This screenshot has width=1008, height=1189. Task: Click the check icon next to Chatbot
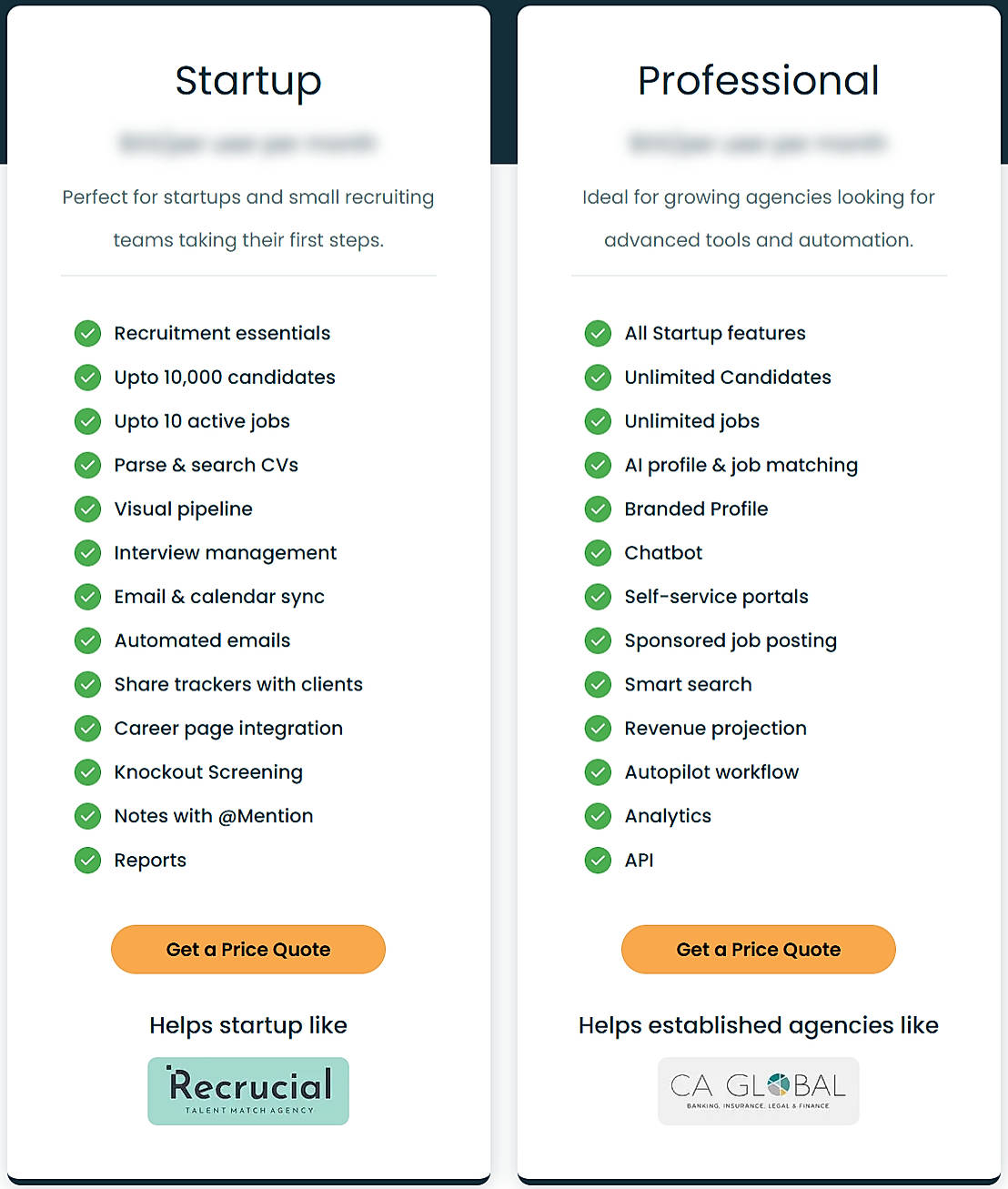598,553
